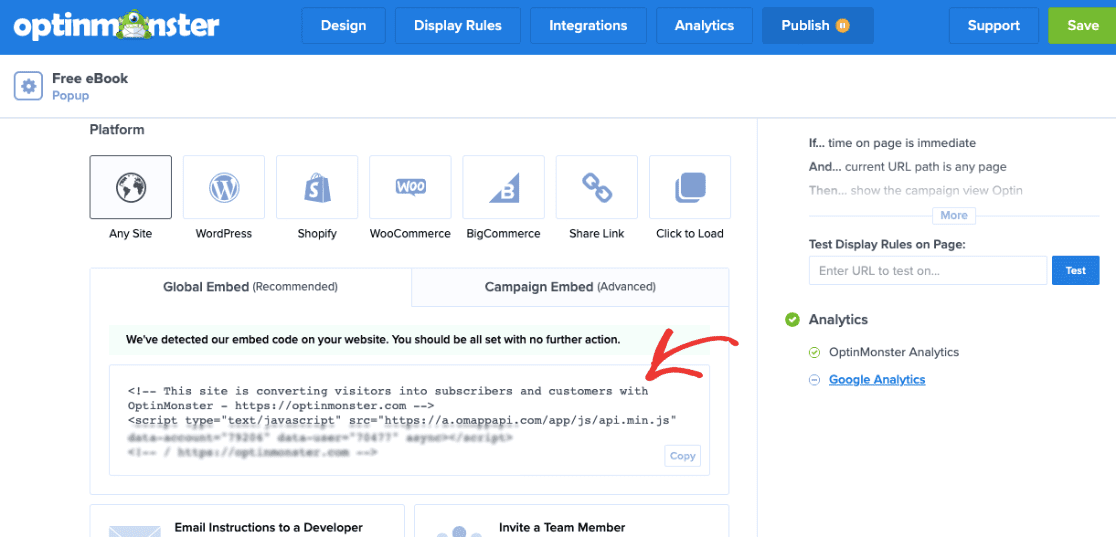Image resolution: width=1116 pixels, height=537 pixels.
Task: Click the embed code detected notice
Action: coord(409,340)
